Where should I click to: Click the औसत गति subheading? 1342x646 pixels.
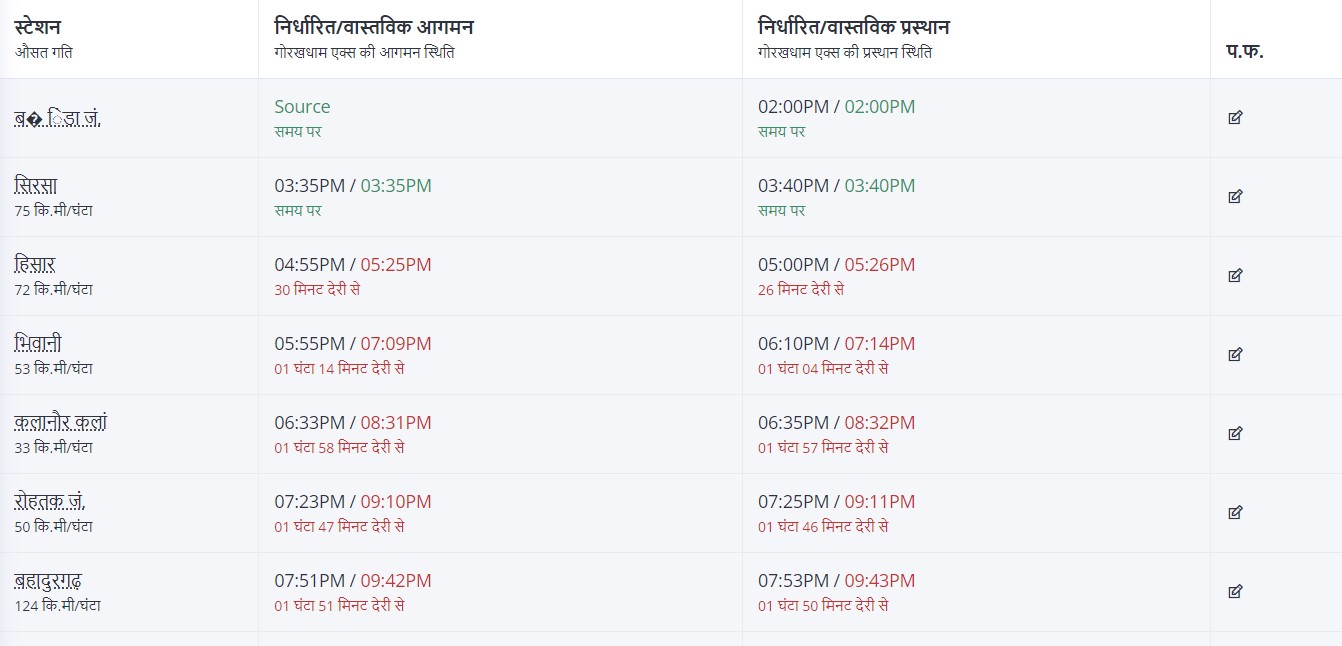pos(43,52)
